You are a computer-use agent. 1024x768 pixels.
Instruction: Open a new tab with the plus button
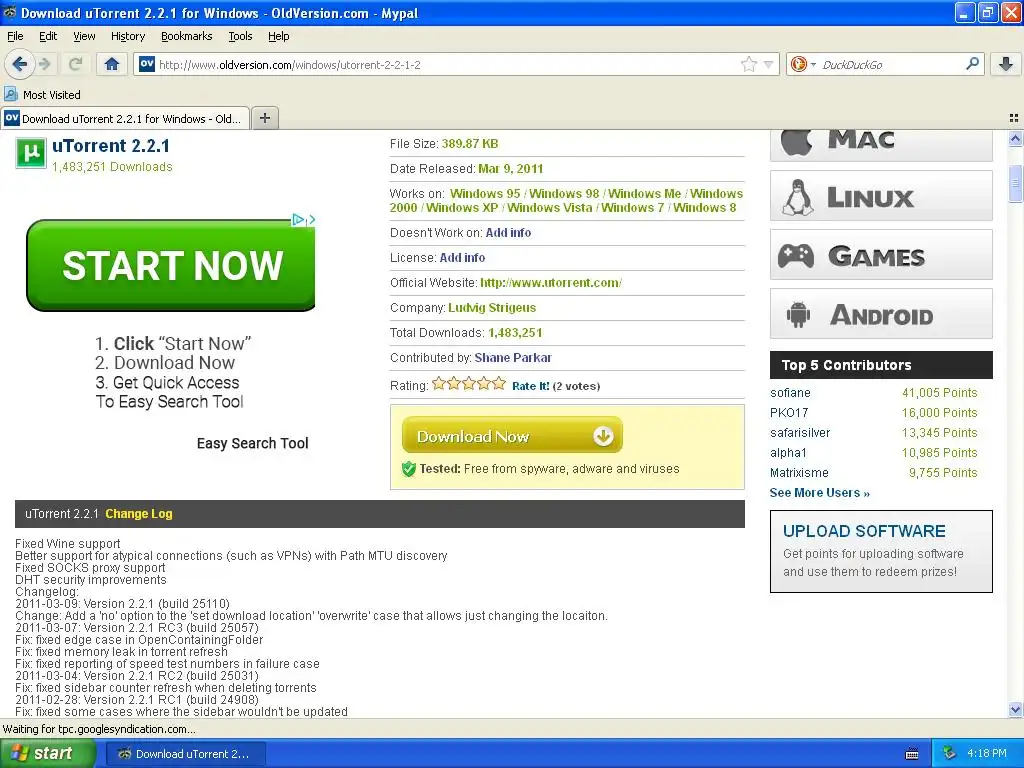264,118
